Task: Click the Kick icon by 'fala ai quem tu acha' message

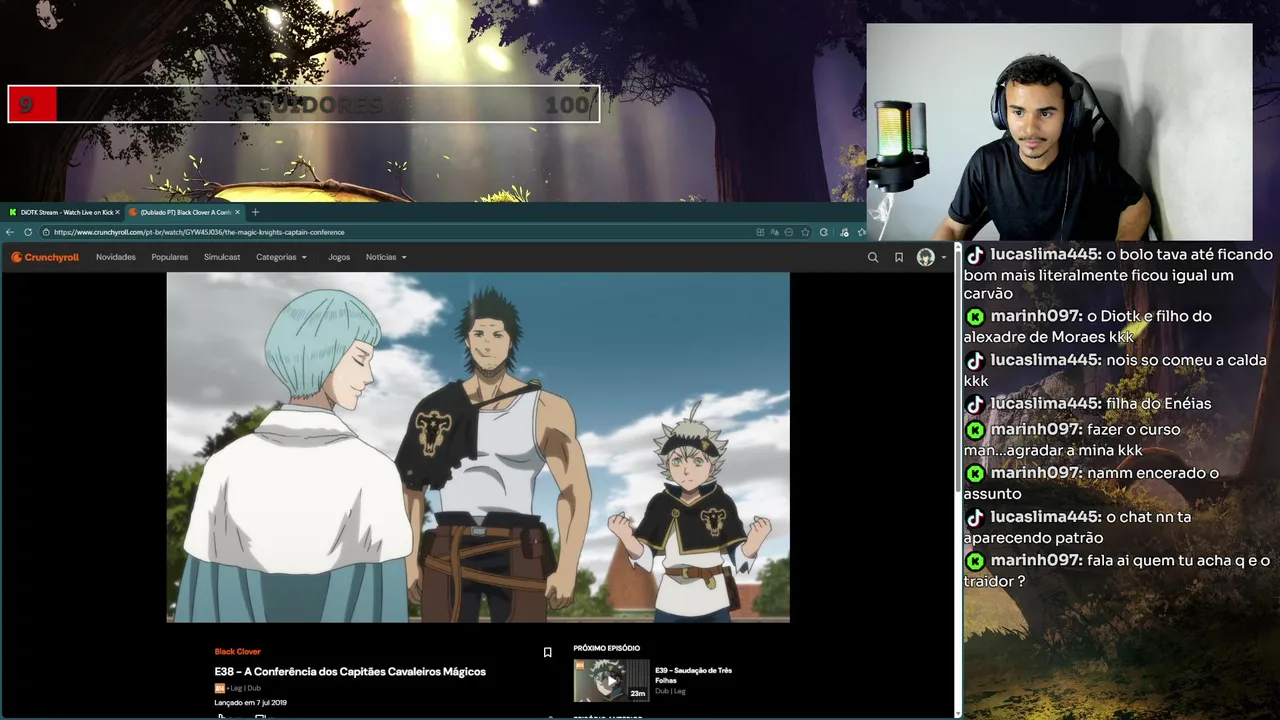Action: (975, 561)
